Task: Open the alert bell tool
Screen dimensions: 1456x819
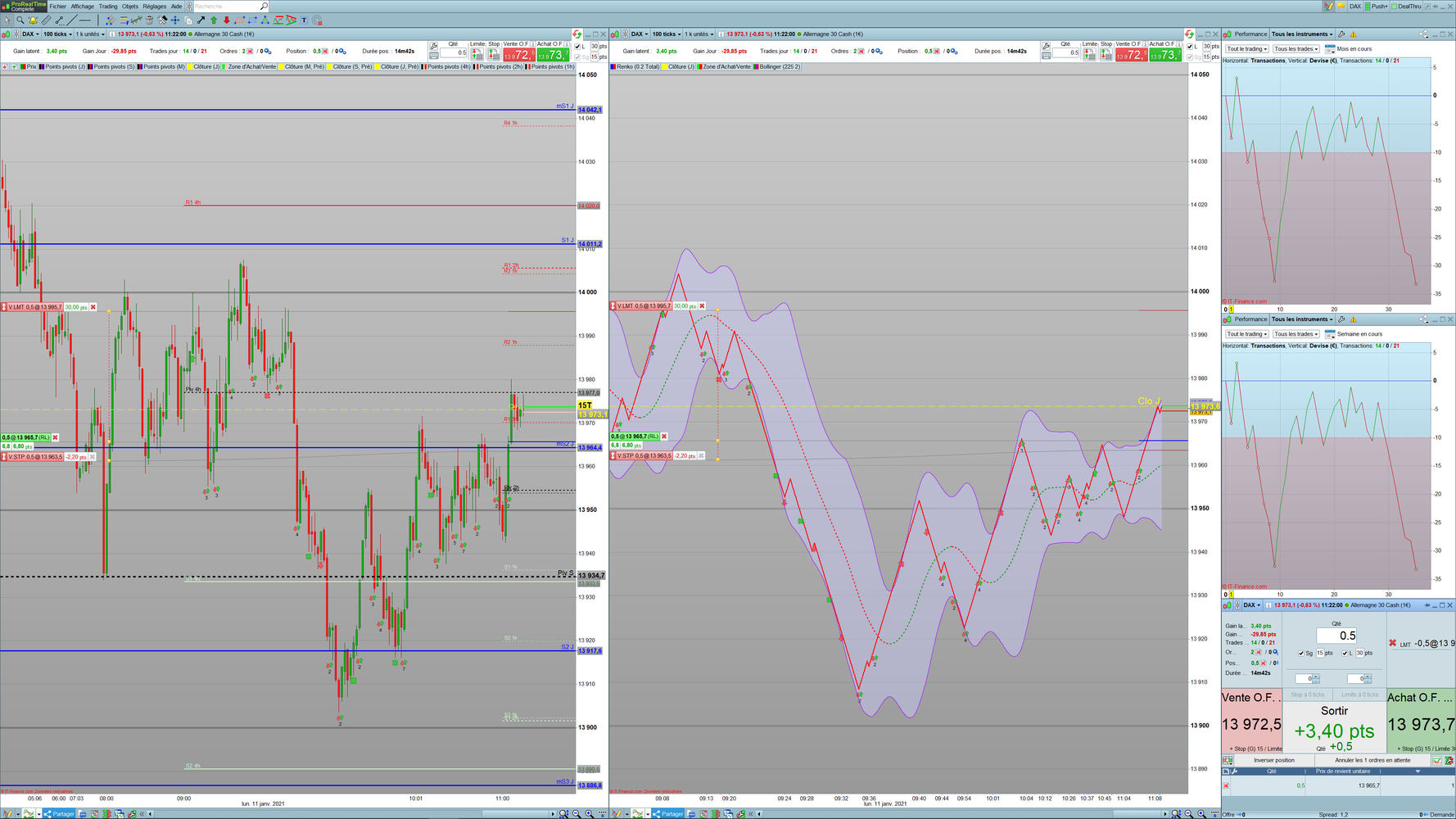Action: click(33, 20)
